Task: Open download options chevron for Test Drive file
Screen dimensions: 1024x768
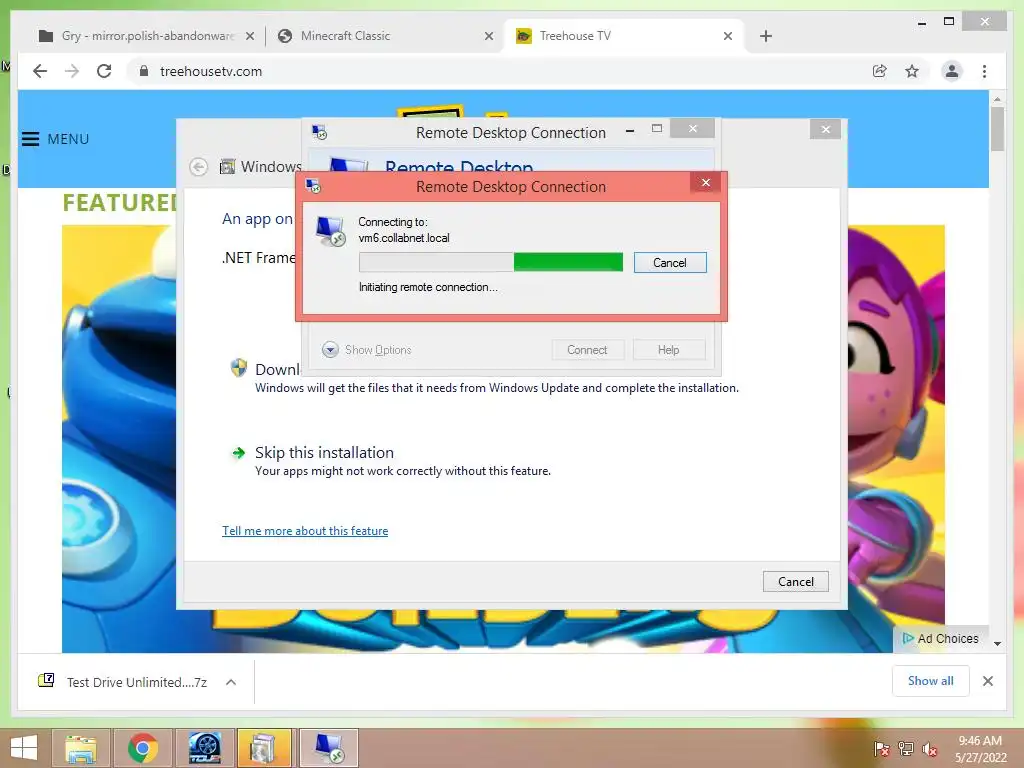Action: coord(231,682)
